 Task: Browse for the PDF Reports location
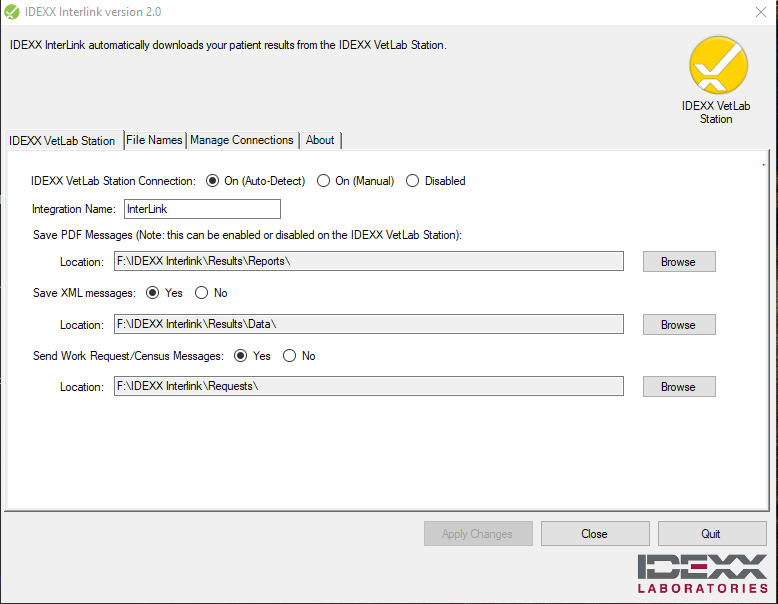pyautogui.click(x=679, y=262)
